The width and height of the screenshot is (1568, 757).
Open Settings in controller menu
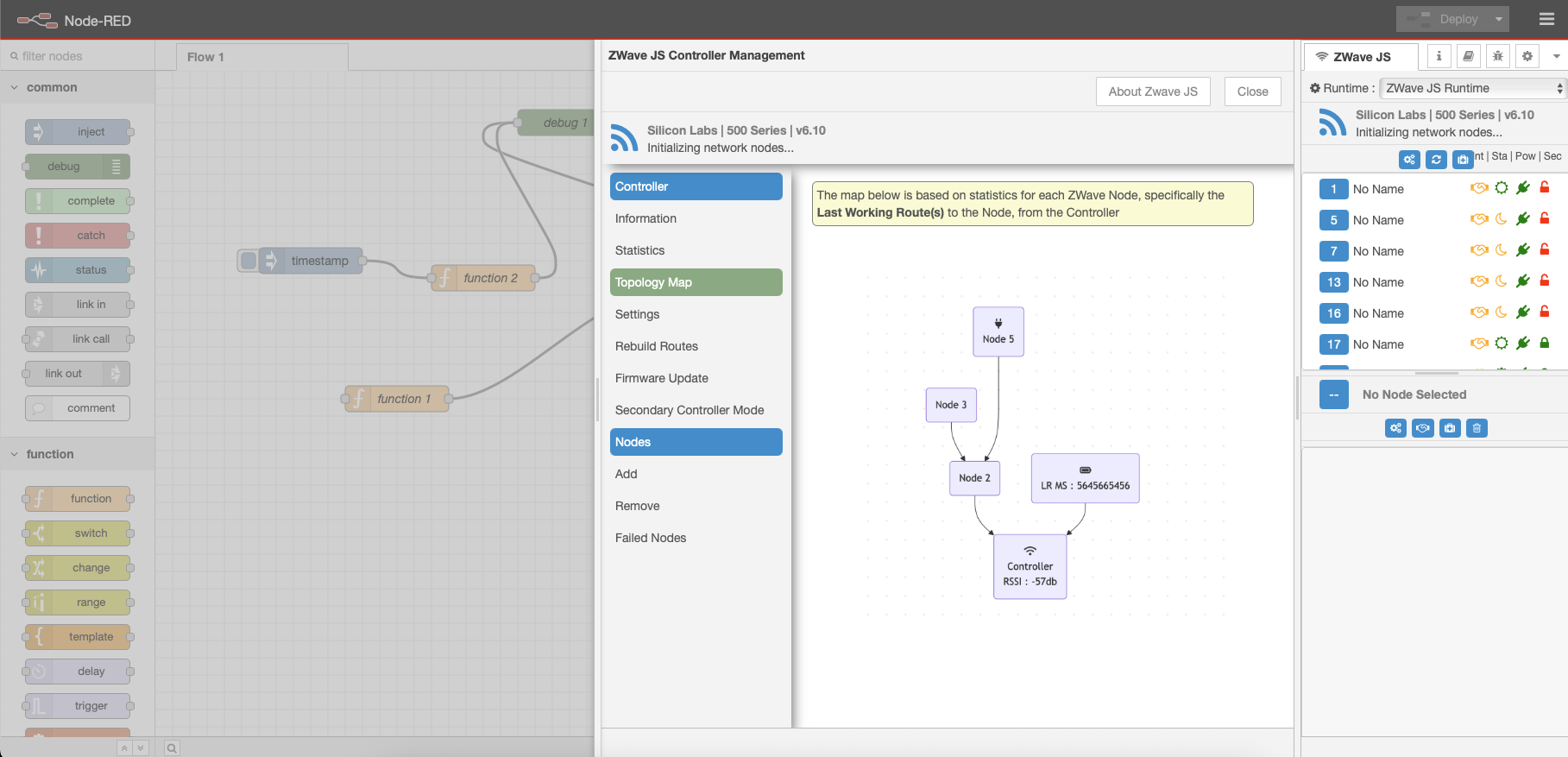coord(696,314)
